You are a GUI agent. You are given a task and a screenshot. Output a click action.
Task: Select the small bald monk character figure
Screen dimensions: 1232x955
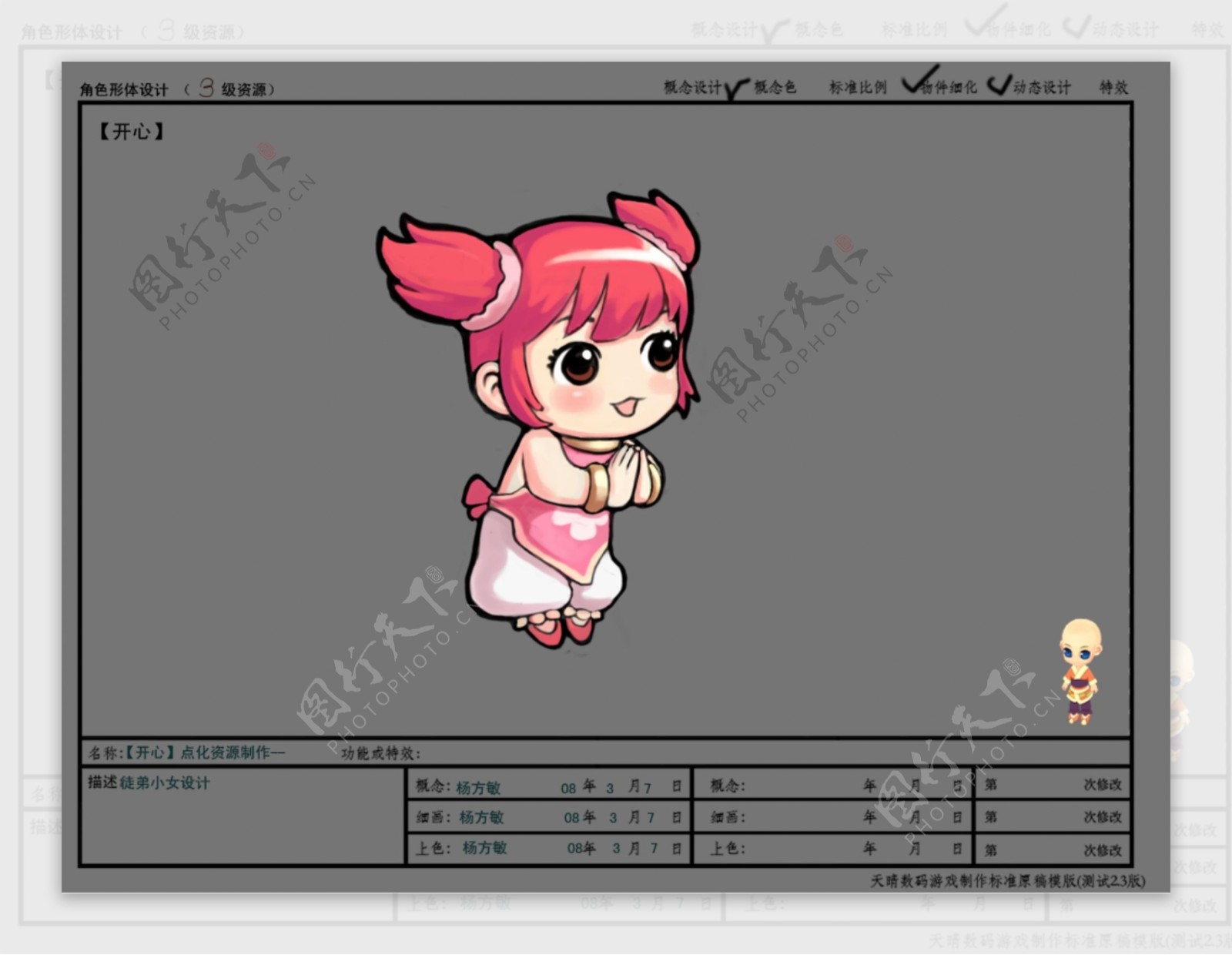tap(1080, 672)
